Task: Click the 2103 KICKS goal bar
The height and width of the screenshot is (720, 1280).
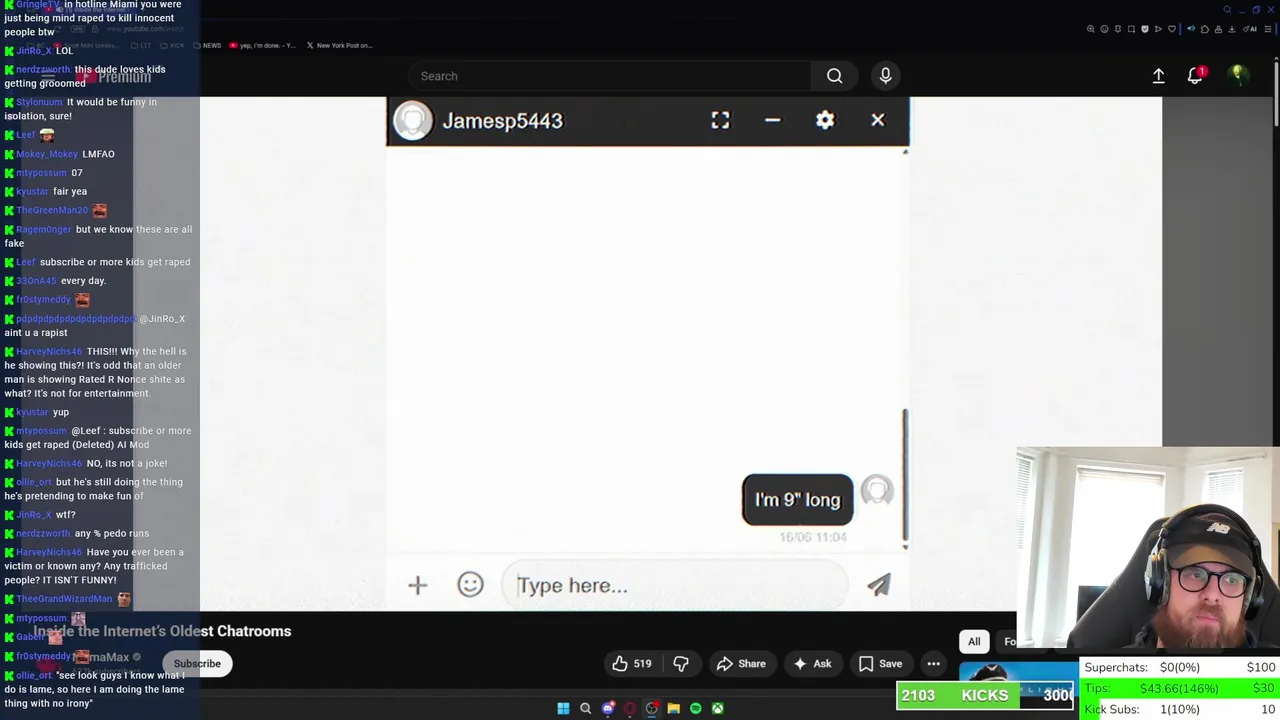Action: click(x=985, y=695)
